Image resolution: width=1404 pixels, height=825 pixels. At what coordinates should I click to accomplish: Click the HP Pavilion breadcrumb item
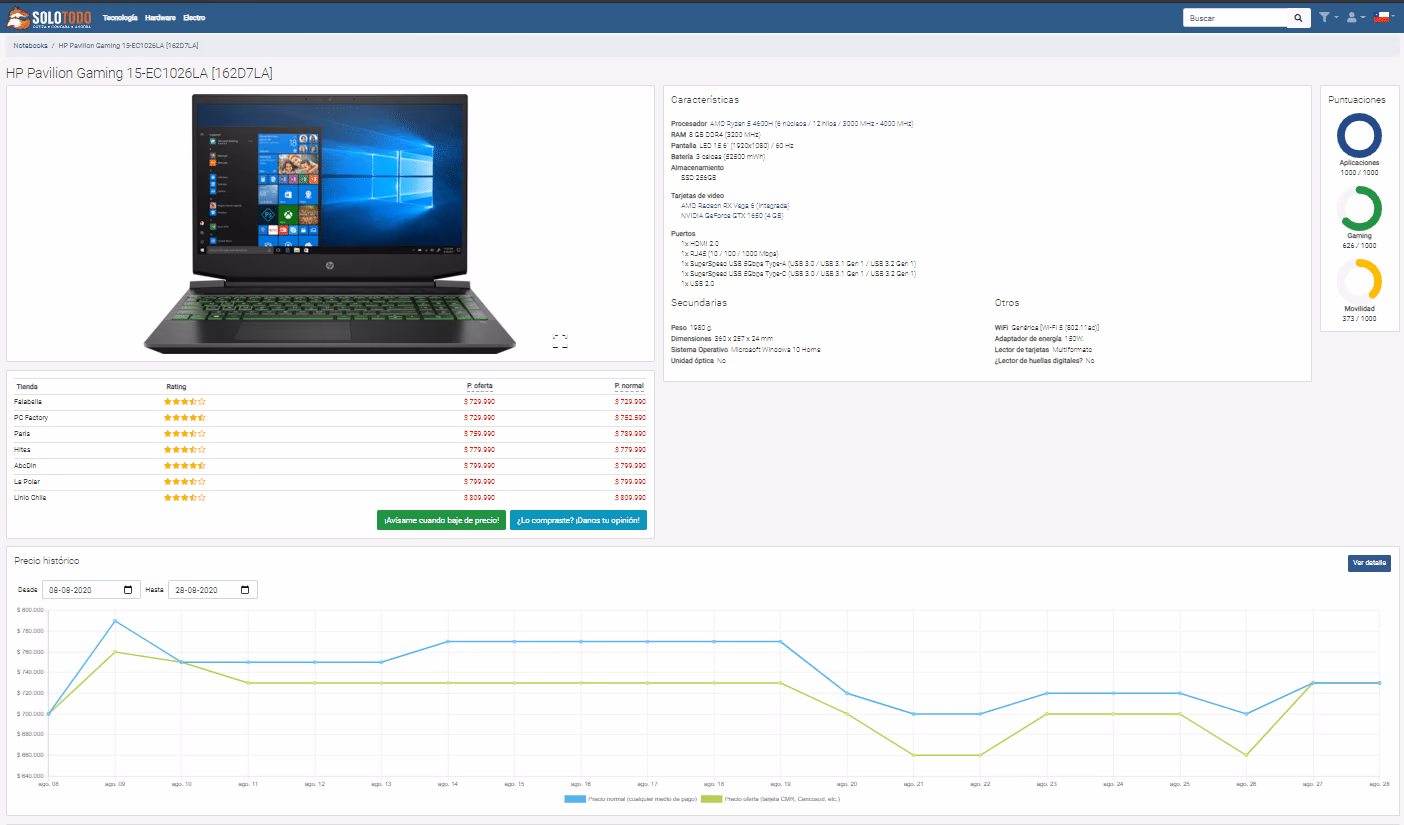128,46
